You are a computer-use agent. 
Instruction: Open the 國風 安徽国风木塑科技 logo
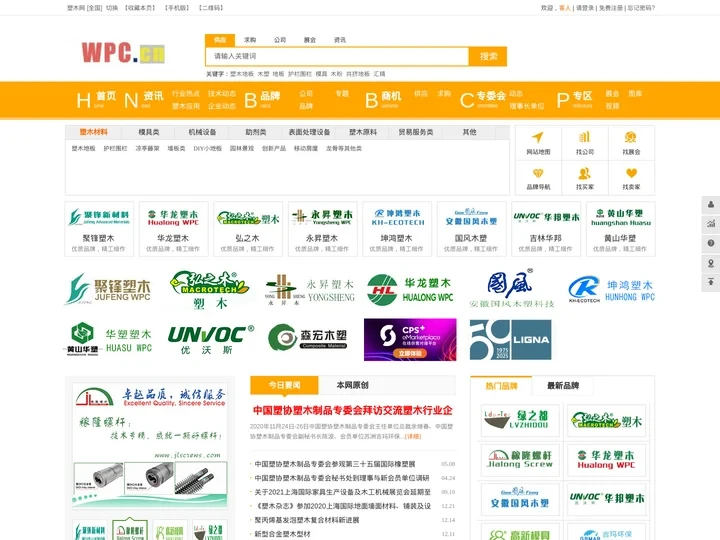[511, 288]
